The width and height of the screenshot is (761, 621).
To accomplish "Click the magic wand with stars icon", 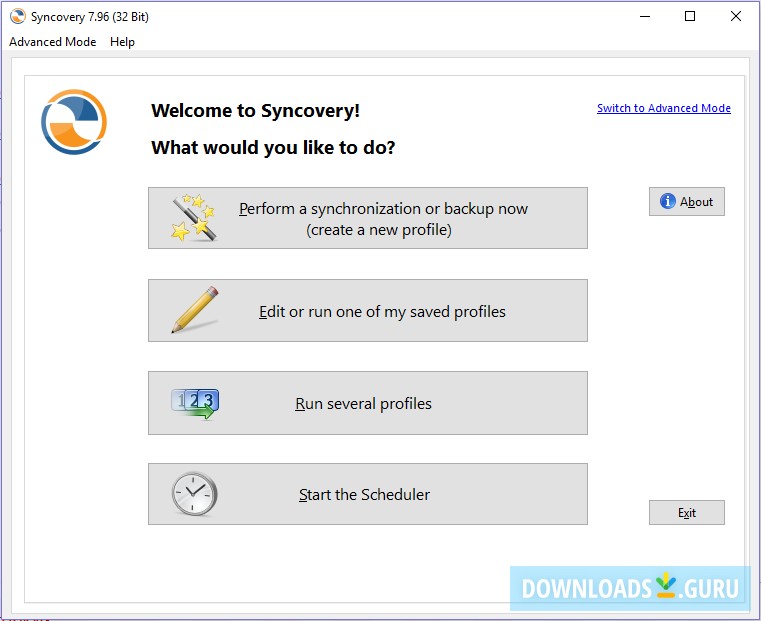I will click(193, 218).
